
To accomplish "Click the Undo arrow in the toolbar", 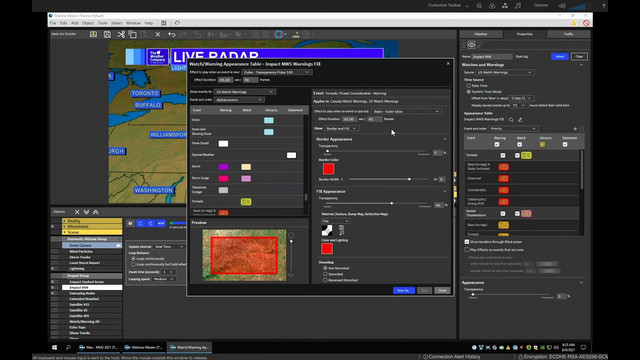I will pyautogui.click(x=171, y=35).
